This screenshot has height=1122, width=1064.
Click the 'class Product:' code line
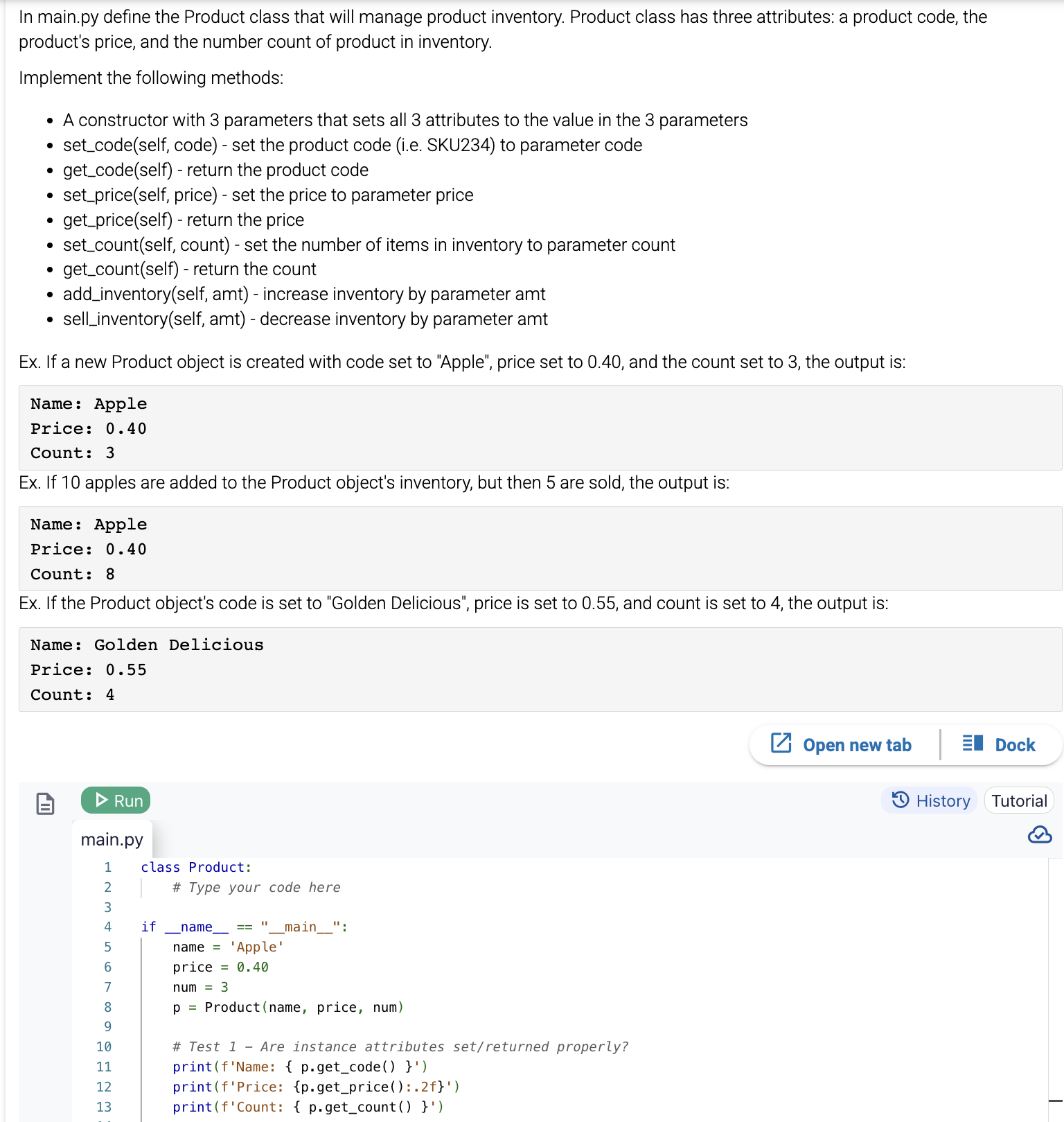pyautogui.click(x=196, y=867)
